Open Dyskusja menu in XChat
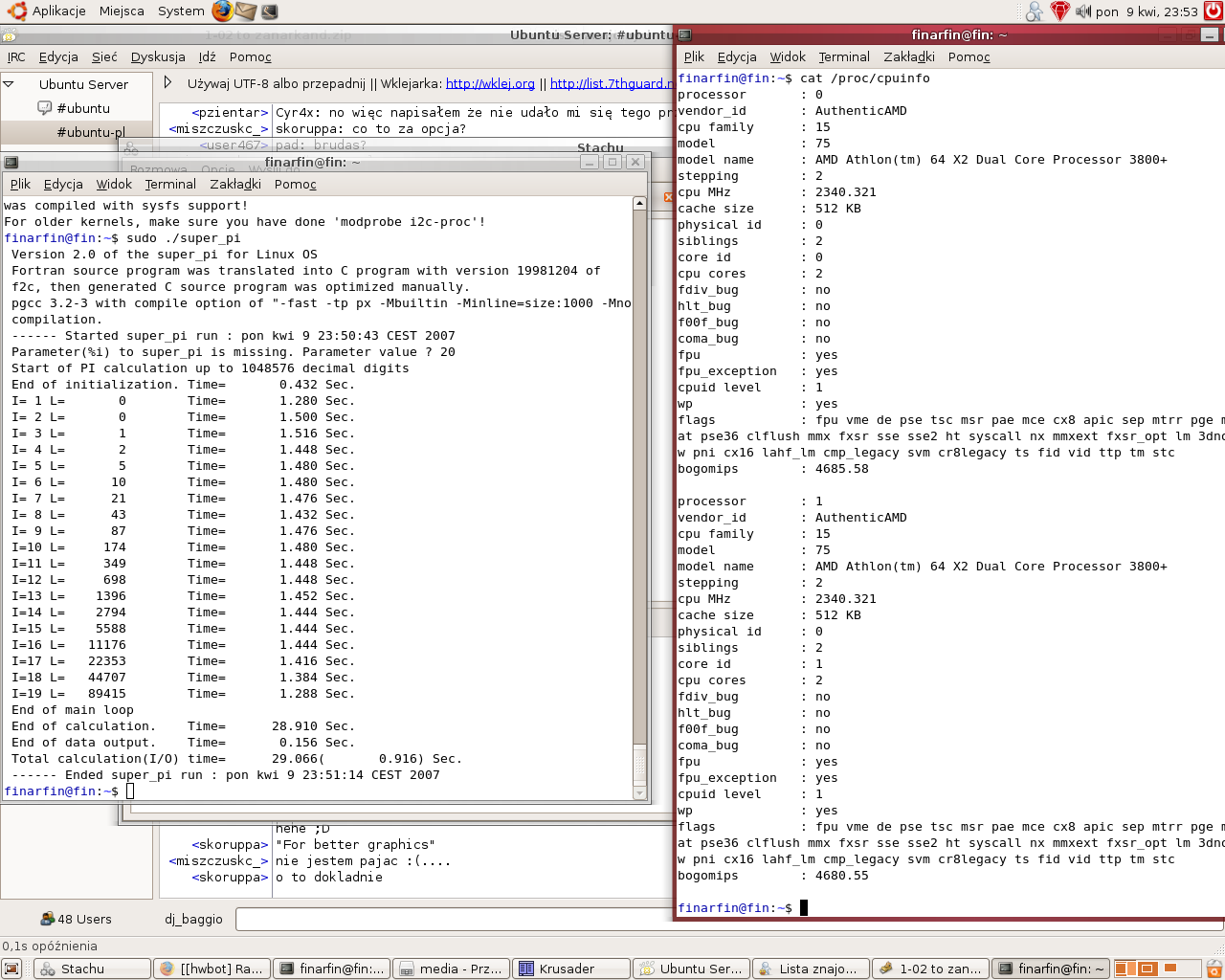The width and height of the screenshot is (1225, 980). (158, 56)
